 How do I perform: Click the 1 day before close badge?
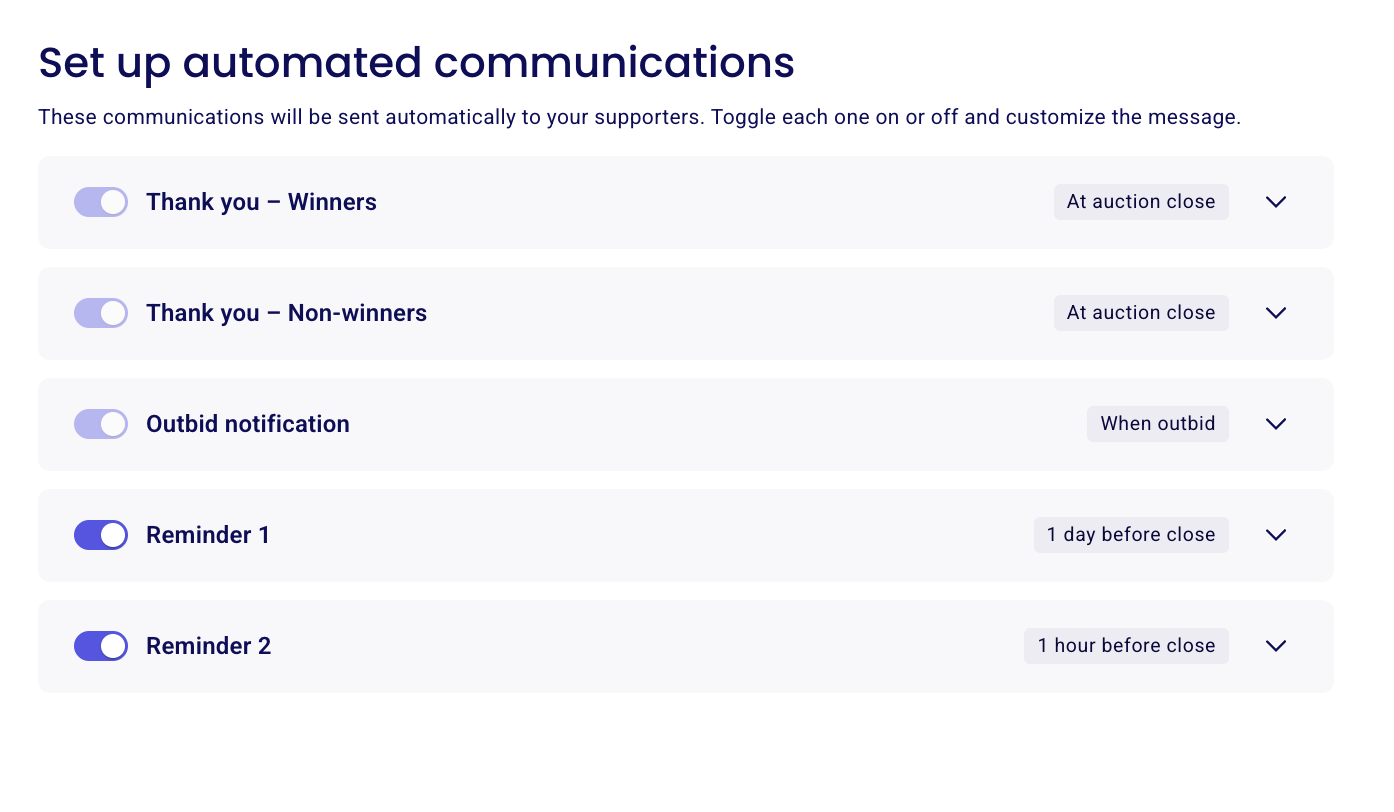click(1131, 535)
